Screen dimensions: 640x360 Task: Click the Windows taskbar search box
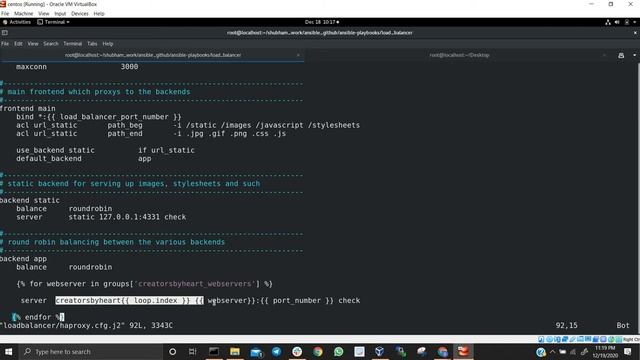pyautogui.click(x=91, y=352)
